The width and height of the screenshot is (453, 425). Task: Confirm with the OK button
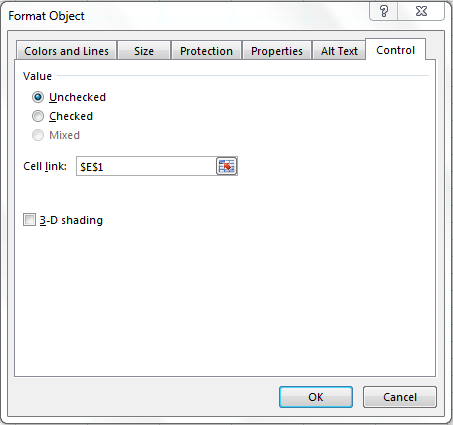tap(316, 397)
